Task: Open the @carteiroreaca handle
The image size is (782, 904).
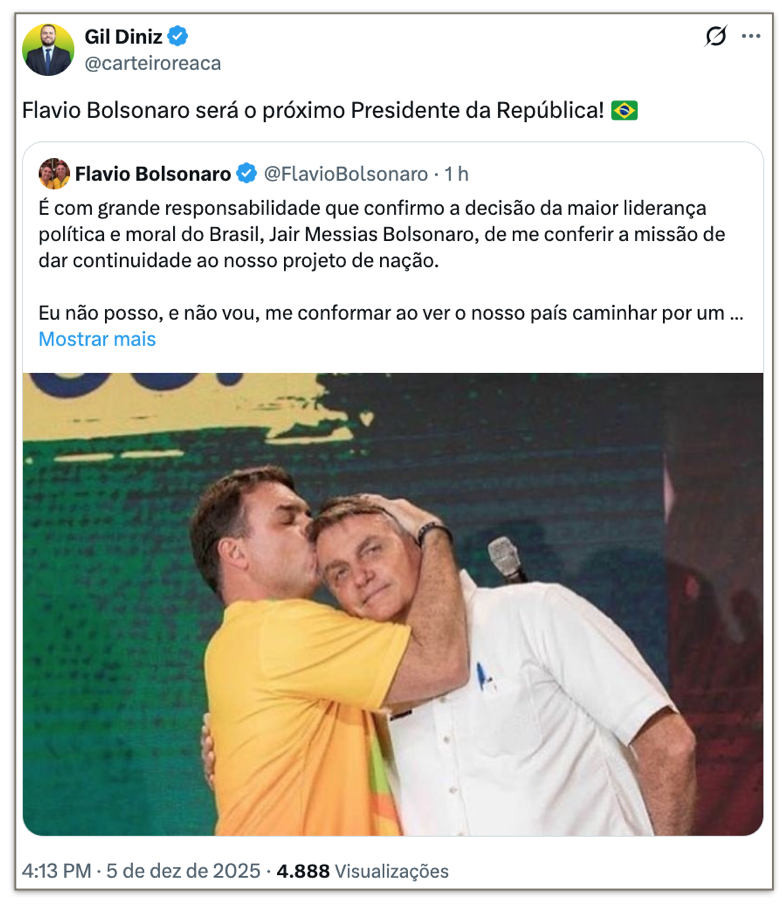Action: (x=153, y=63)
